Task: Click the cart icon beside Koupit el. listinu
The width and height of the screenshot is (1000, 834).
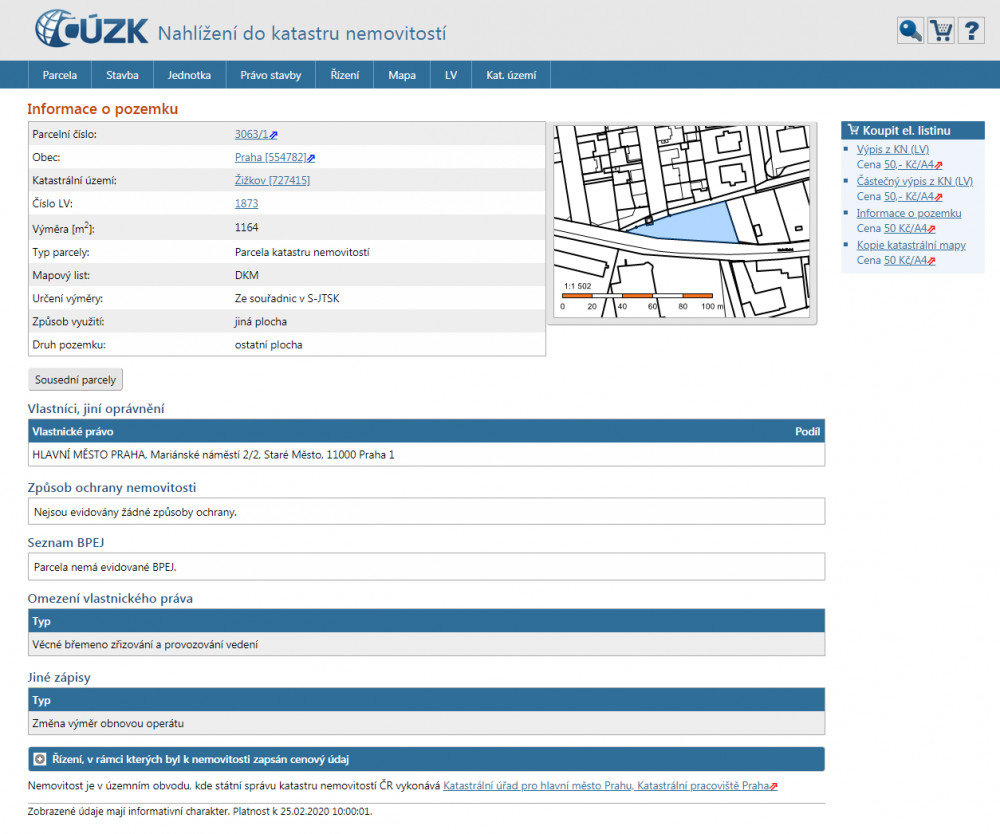Action: [x=853, y=130]
